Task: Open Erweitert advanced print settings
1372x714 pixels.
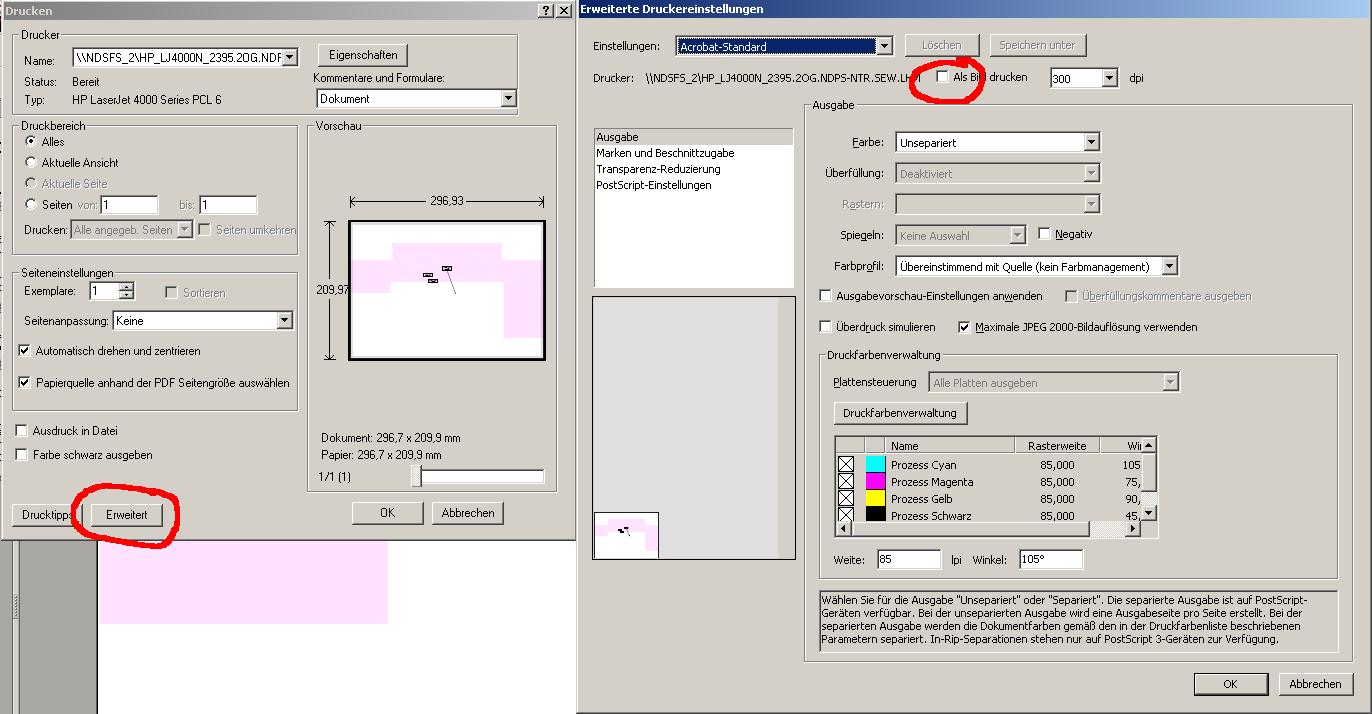Action: click(x=126, y=515)
